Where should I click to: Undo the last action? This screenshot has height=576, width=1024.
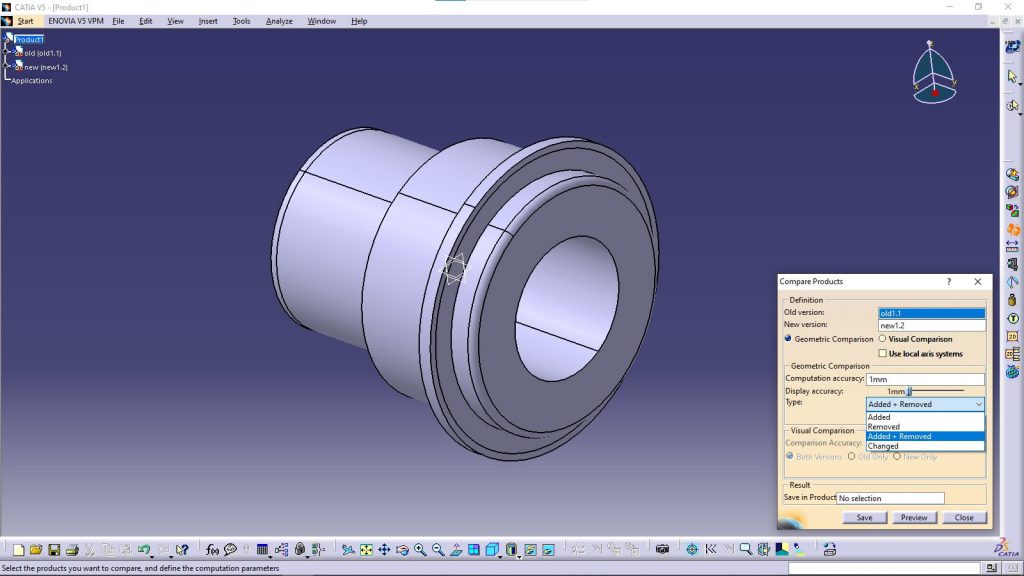tap(144, 550)
